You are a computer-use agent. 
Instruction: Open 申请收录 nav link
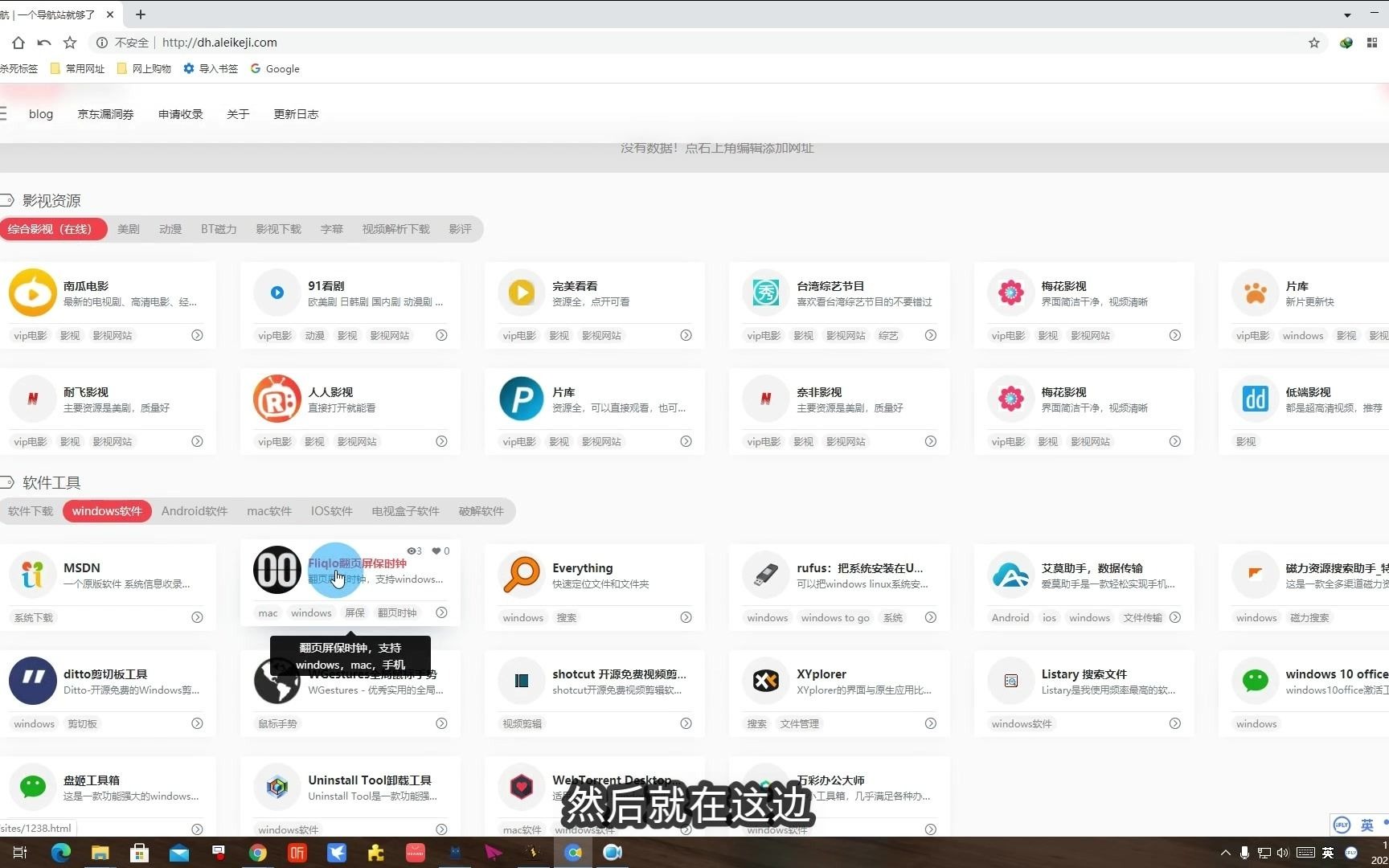[181, 114]
